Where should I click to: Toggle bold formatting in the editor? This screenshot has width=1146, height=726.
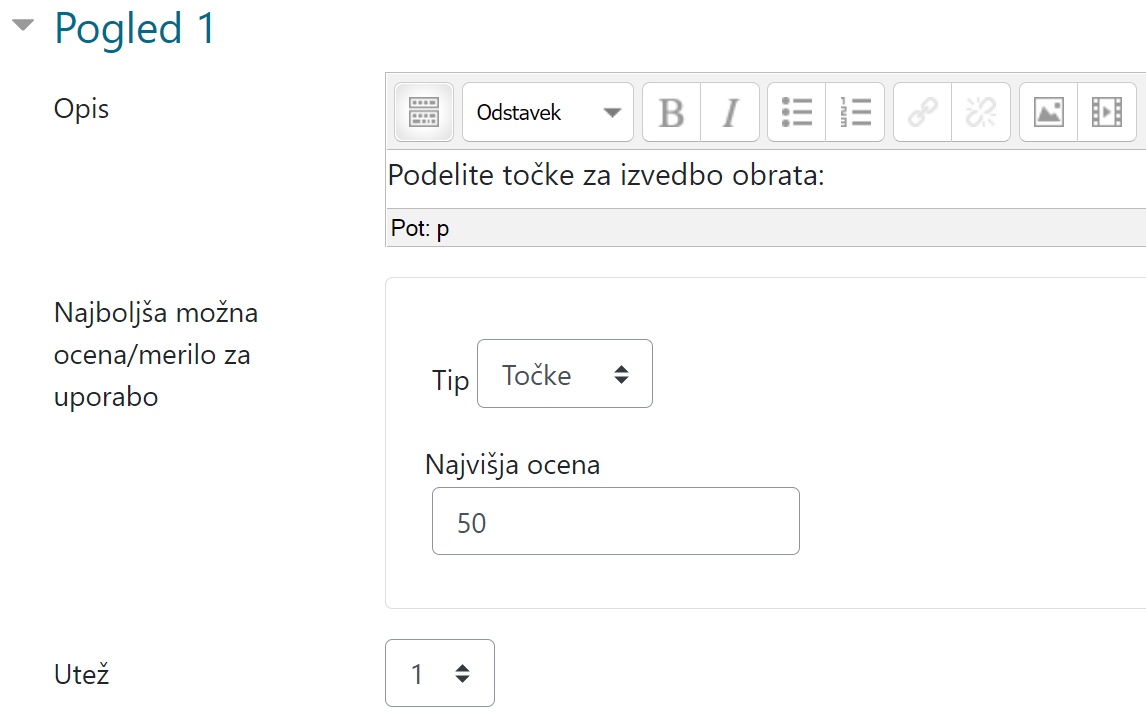(x=670, y=112)
